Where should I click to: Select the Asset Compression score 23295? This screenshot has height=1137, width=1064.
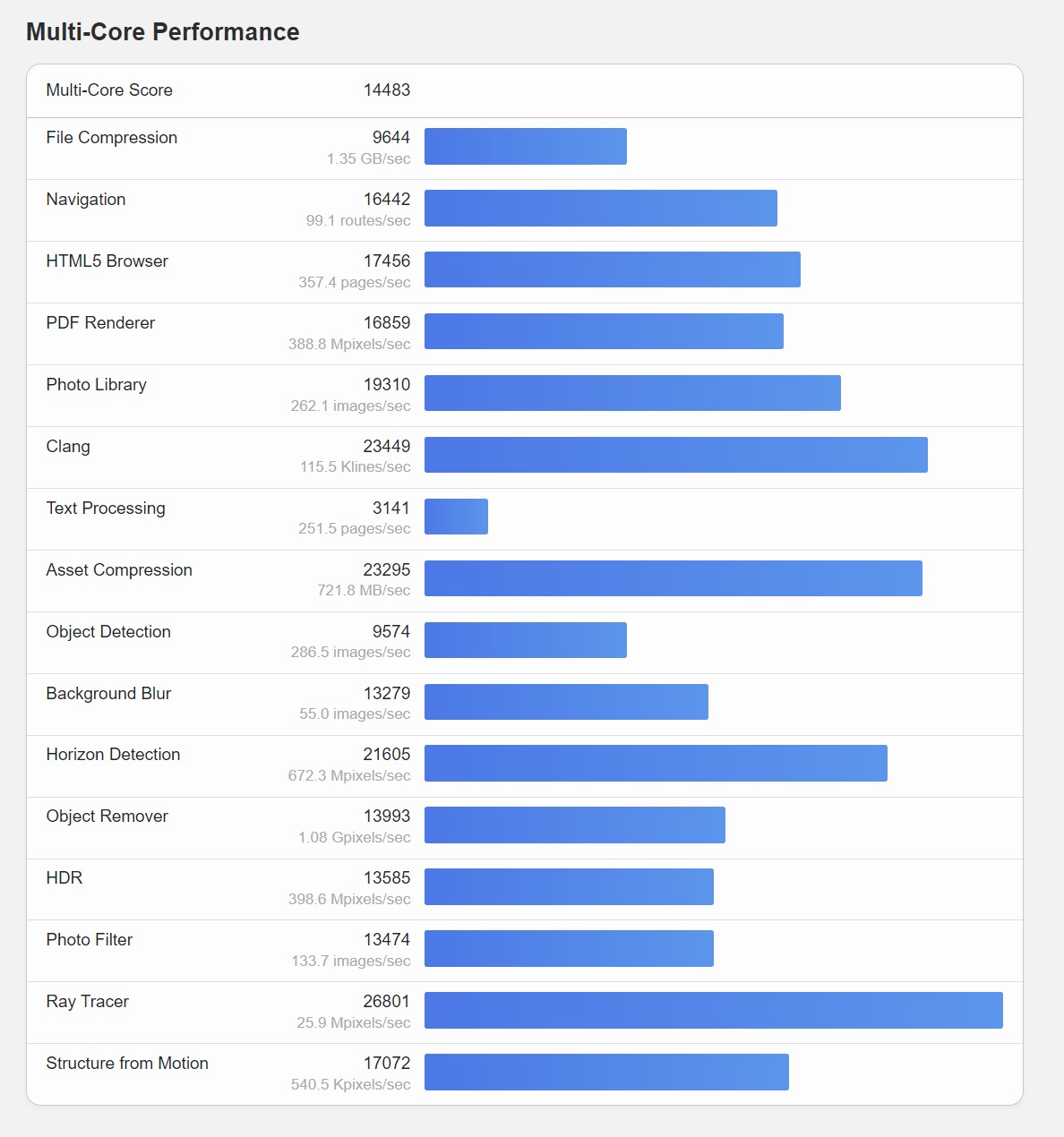coord(387,569)
